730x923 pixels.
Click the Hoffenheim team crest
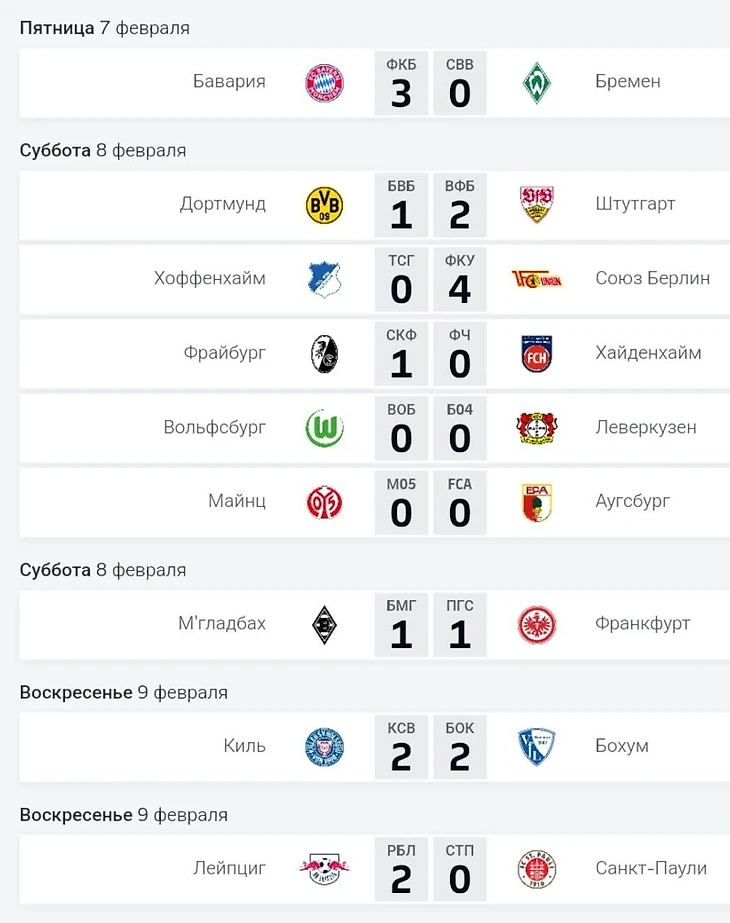point(324,279)
